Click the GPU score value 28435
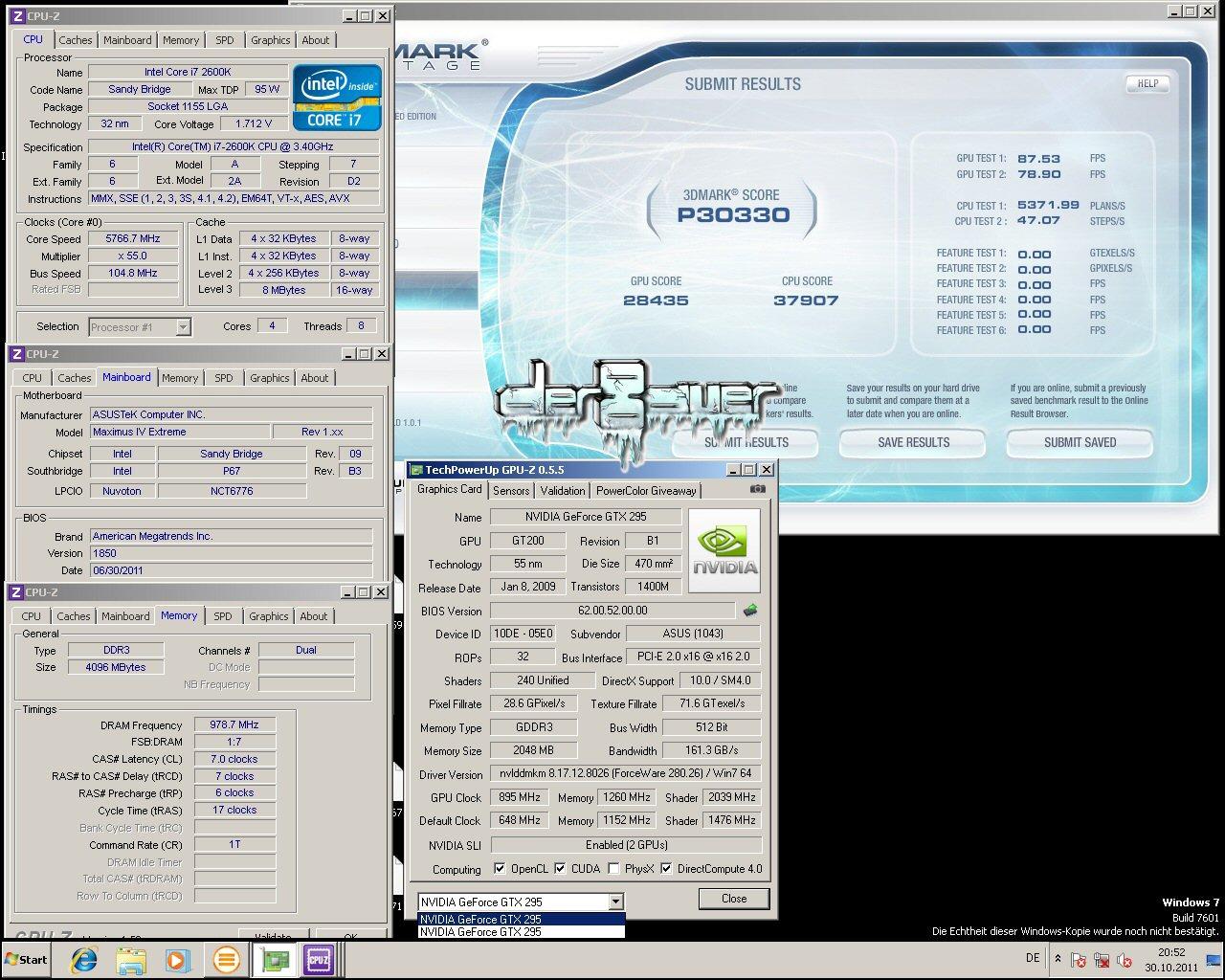The height and width of the screenshot is (980, 1225). 656,300
